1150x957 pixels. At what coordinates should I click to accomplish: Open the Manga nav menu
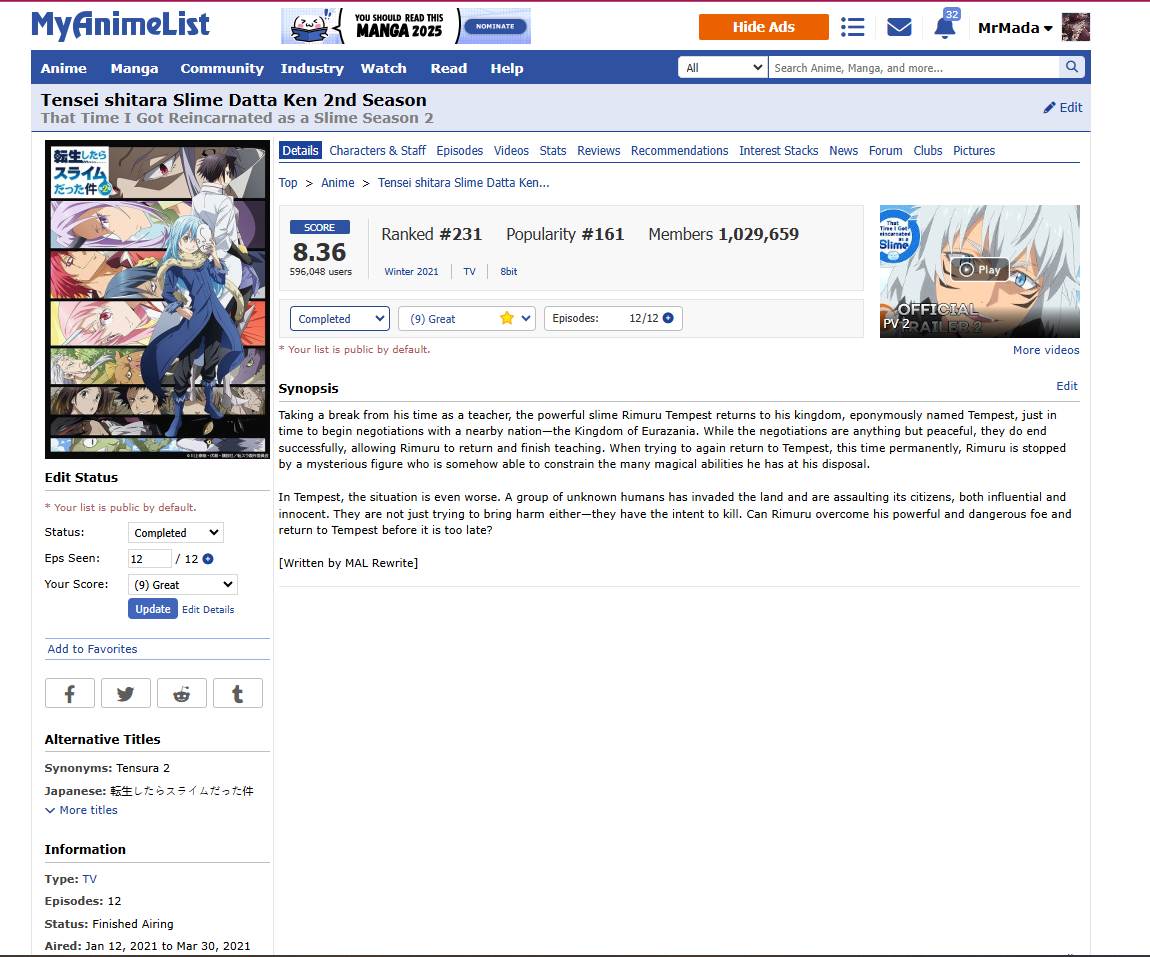click(x=134, y=68)
